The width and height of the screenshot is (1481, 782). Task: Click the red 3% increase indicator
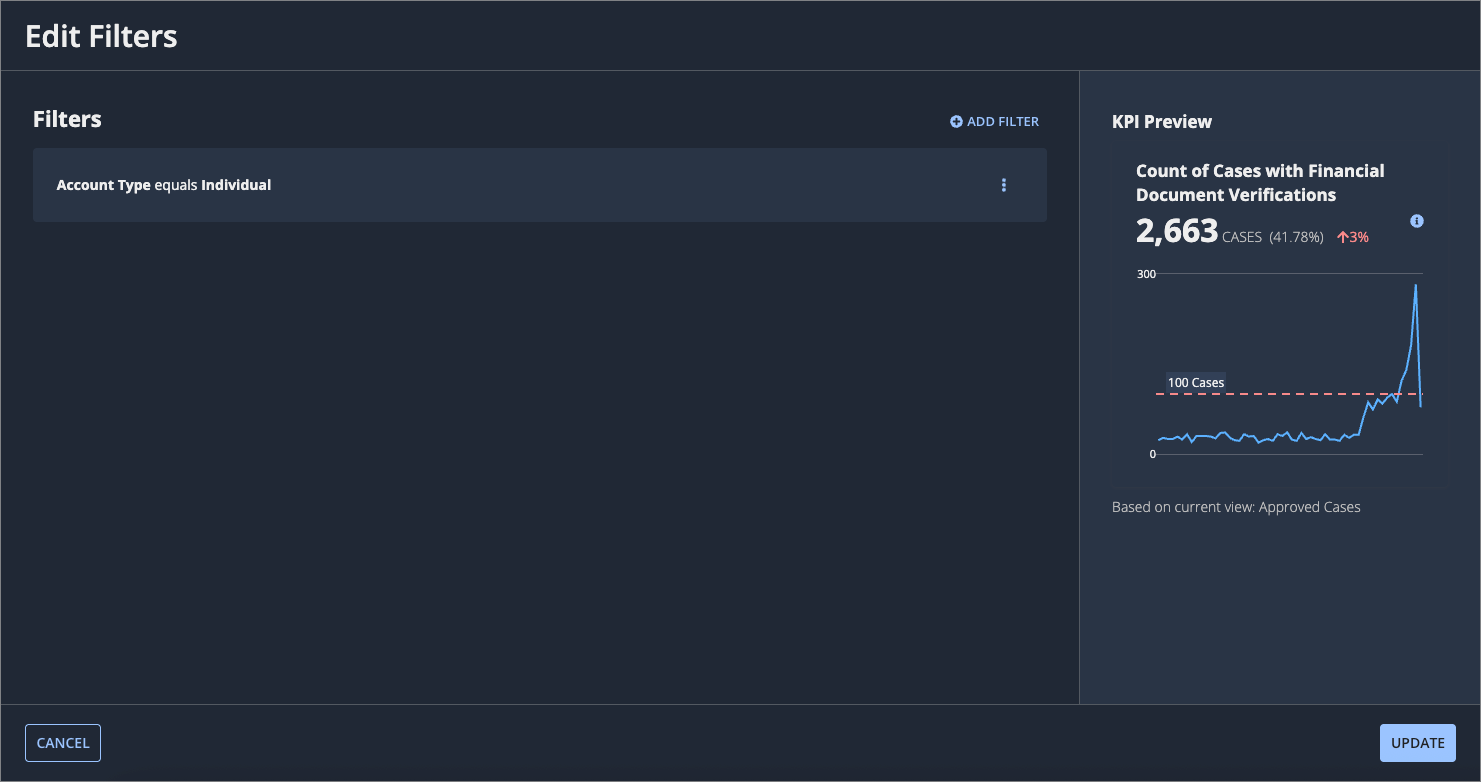pyautogui.click(x=1353, y=237)
